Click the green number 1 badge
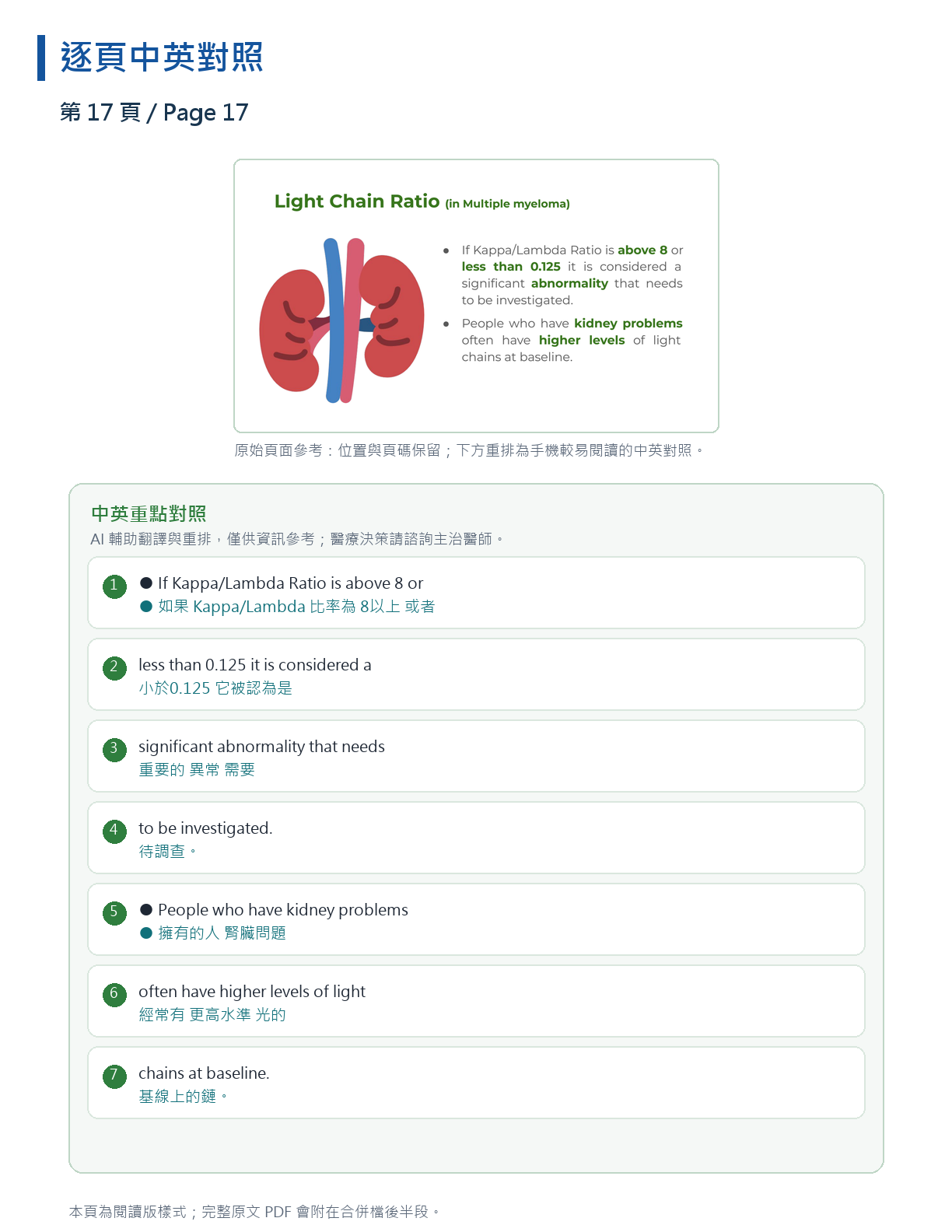This screenshot has height=1232, width=952. [x=114, y=586]
